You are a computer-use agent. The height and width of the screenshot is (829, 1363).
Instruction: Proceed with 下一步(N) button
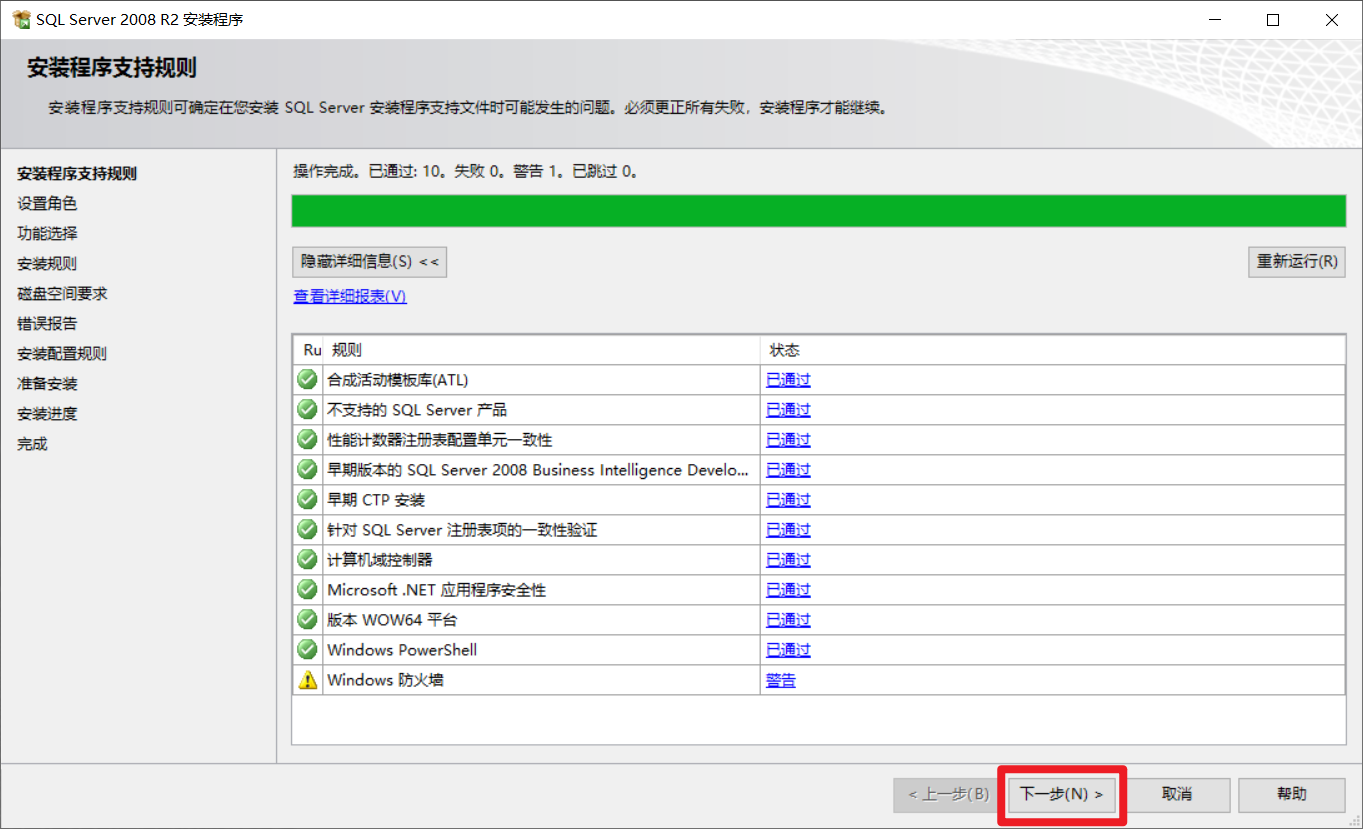point(1061,794)
